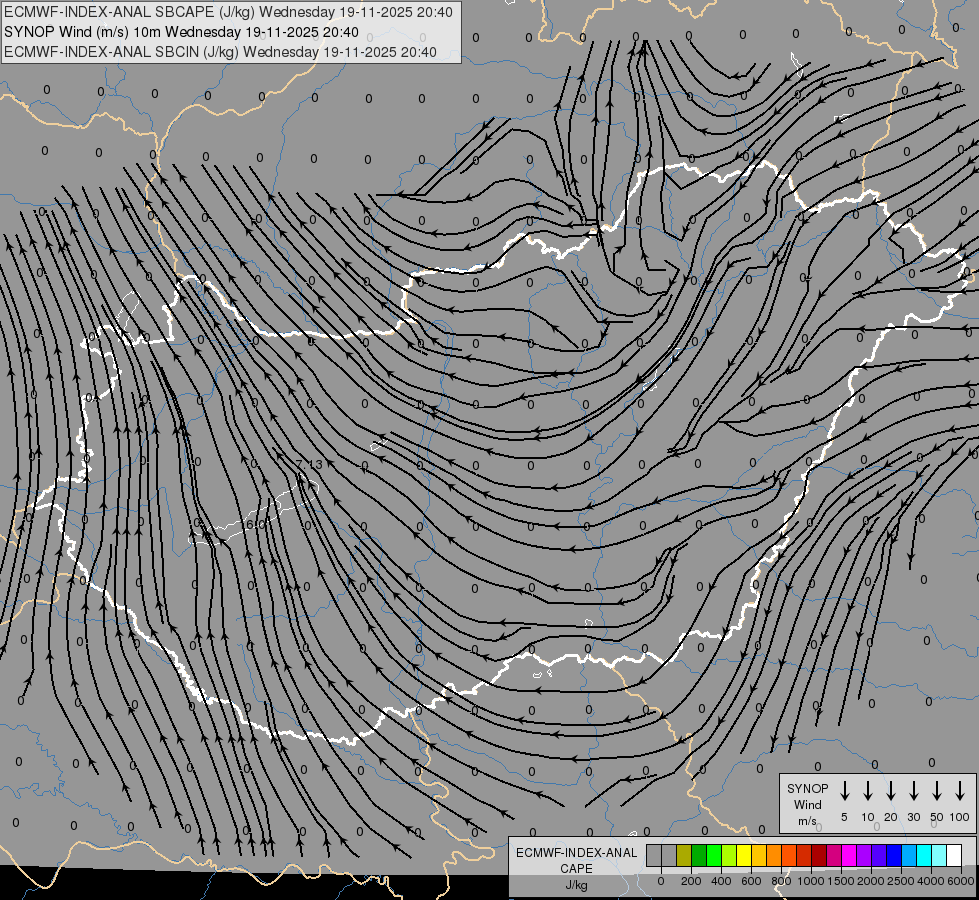
Task: Click the wind arrow above 100 m/s
Action: (960, 791)
